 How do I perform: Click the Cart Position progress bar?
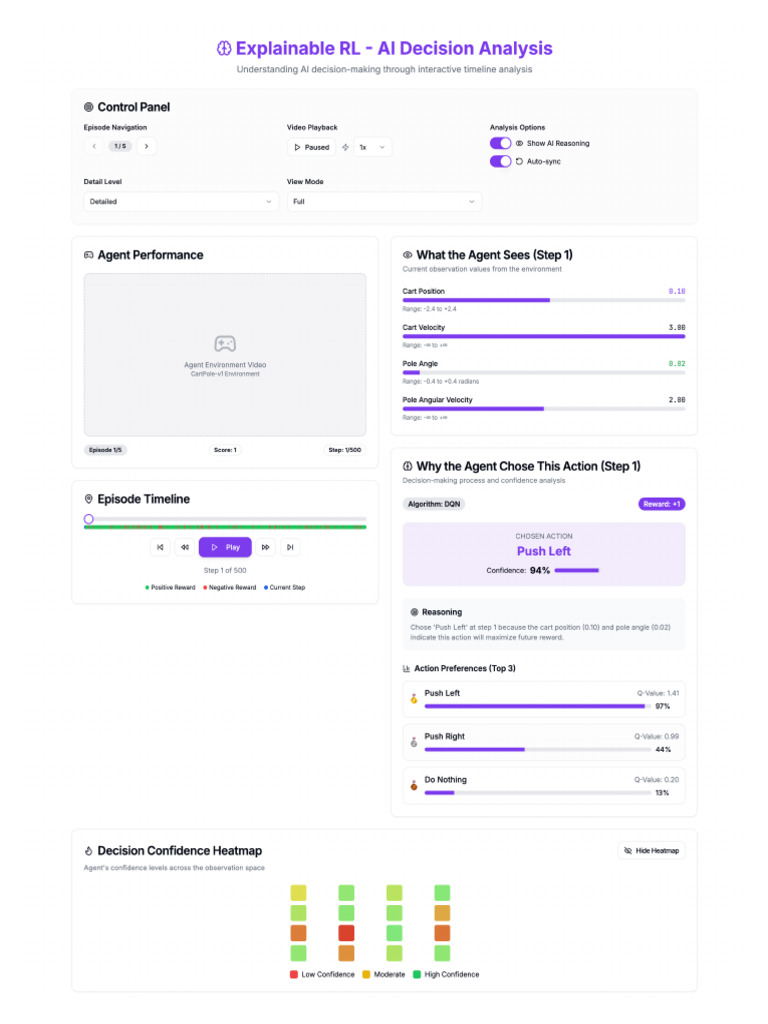543,300
